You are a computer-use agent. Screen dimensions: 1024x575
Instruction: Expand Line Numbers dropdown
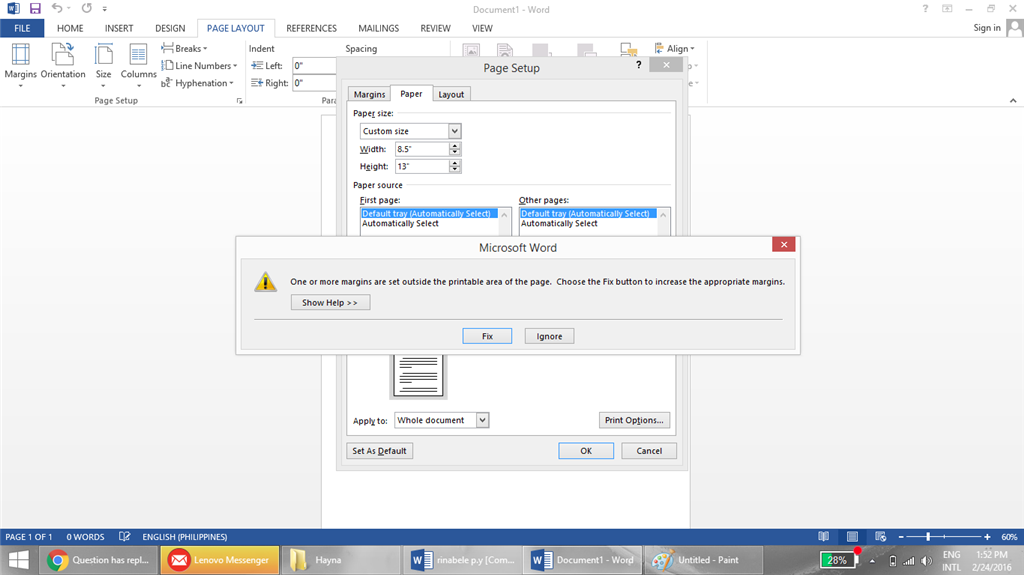199,65
